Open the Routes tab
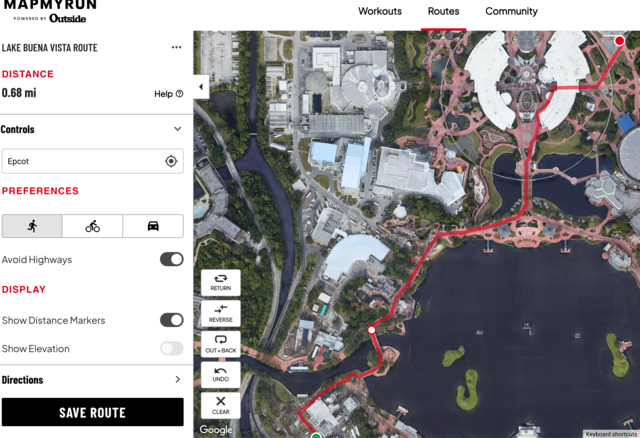The image size is (640, 438). pyautogui.click(x=443, y=11)
